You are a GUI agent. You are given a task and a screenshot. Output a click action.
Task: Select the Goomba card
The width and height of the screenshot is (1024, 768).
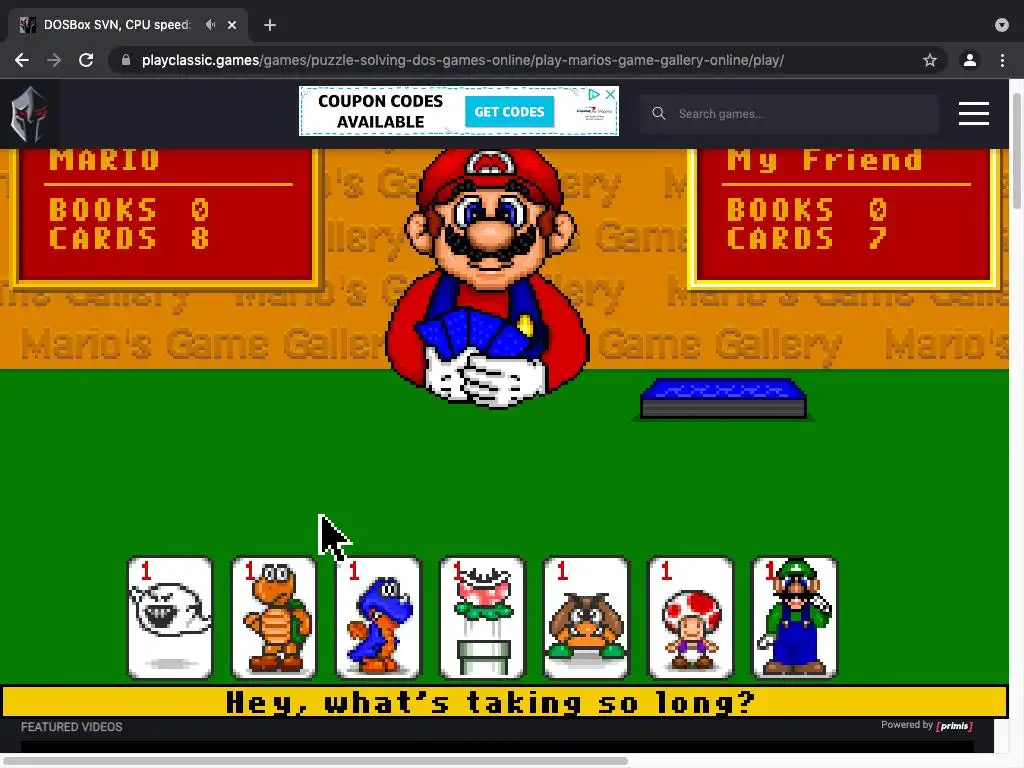point(586,618)
